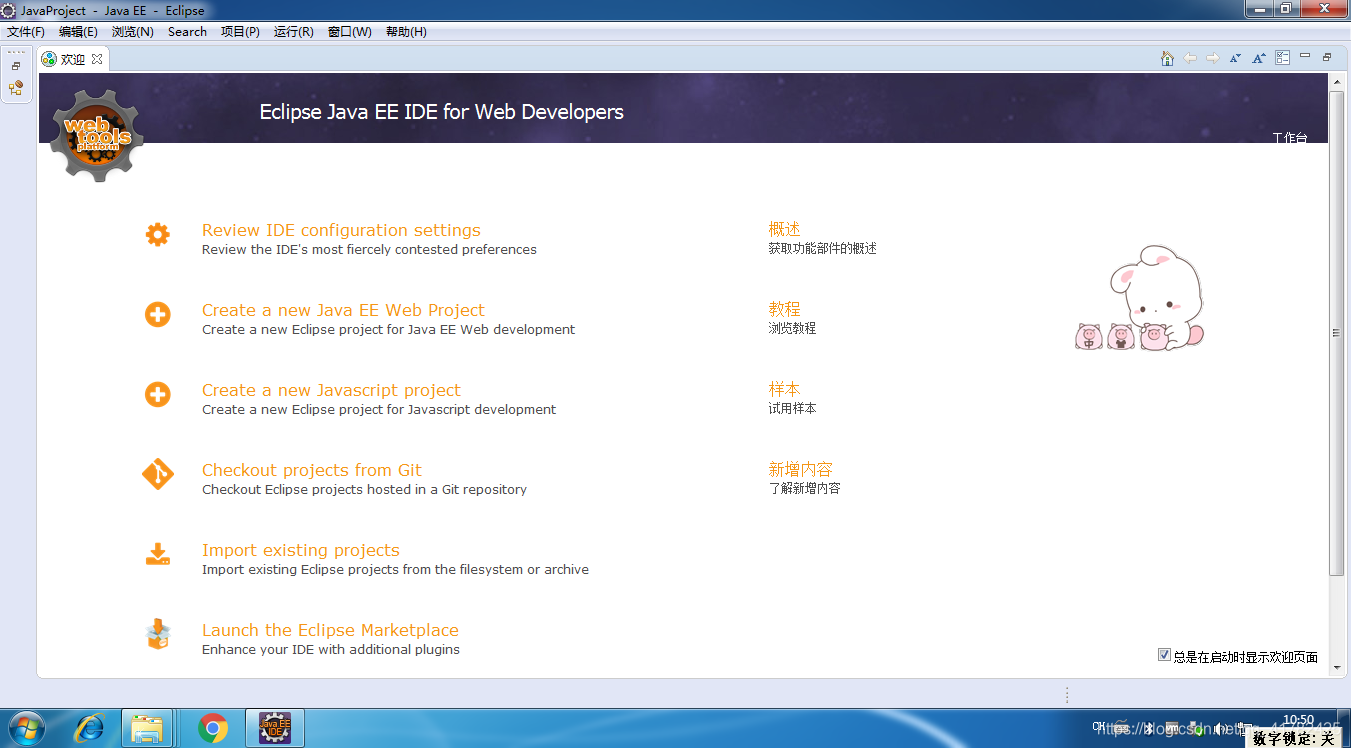Open the Search menu
The width and height of the screenshot is (1351, 748).
click(x=187, y=32)
